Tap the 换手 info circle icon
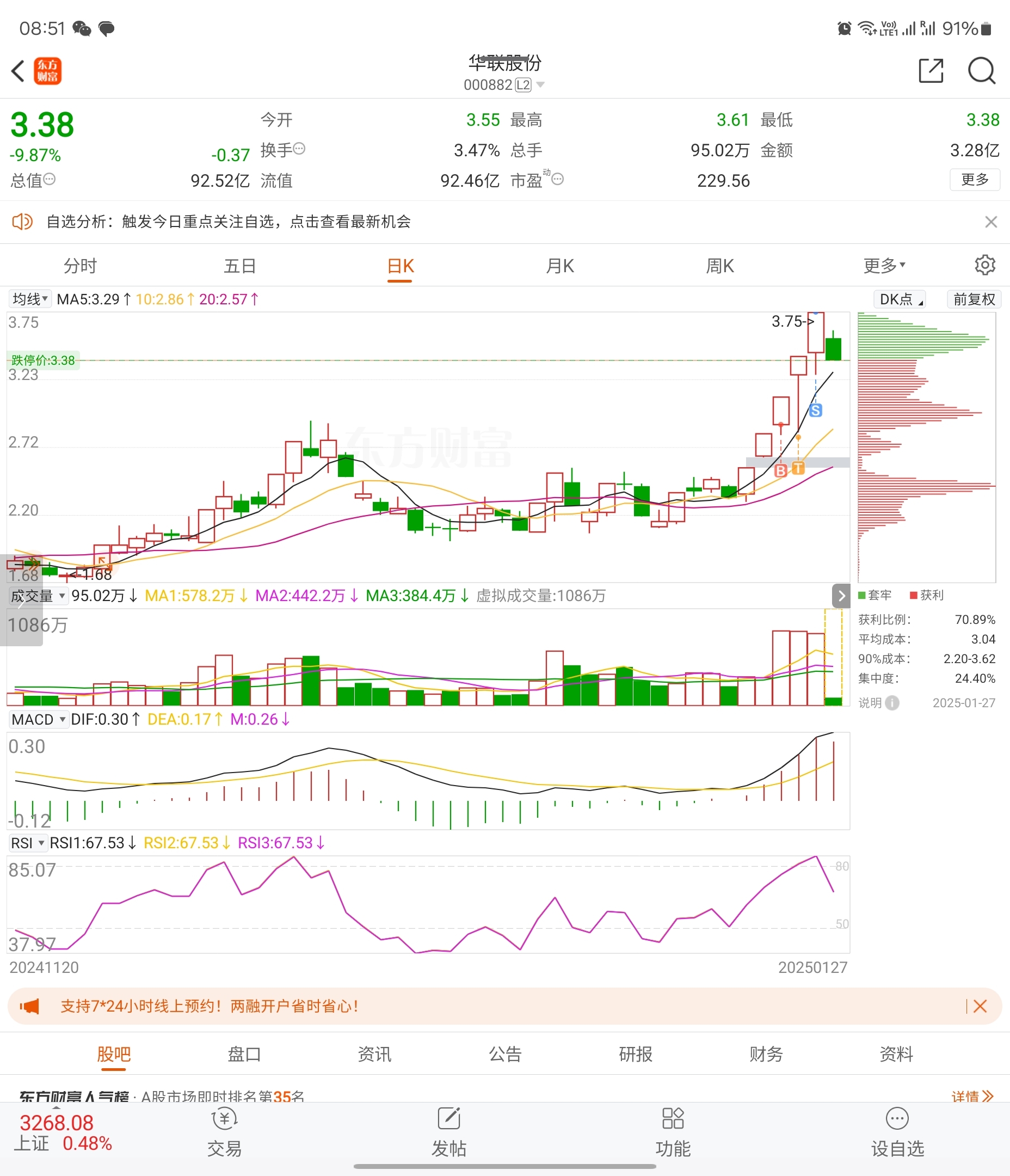The width and height of the screenshot is (1010, 1176). pyautogui.click(x=299, y=149)
